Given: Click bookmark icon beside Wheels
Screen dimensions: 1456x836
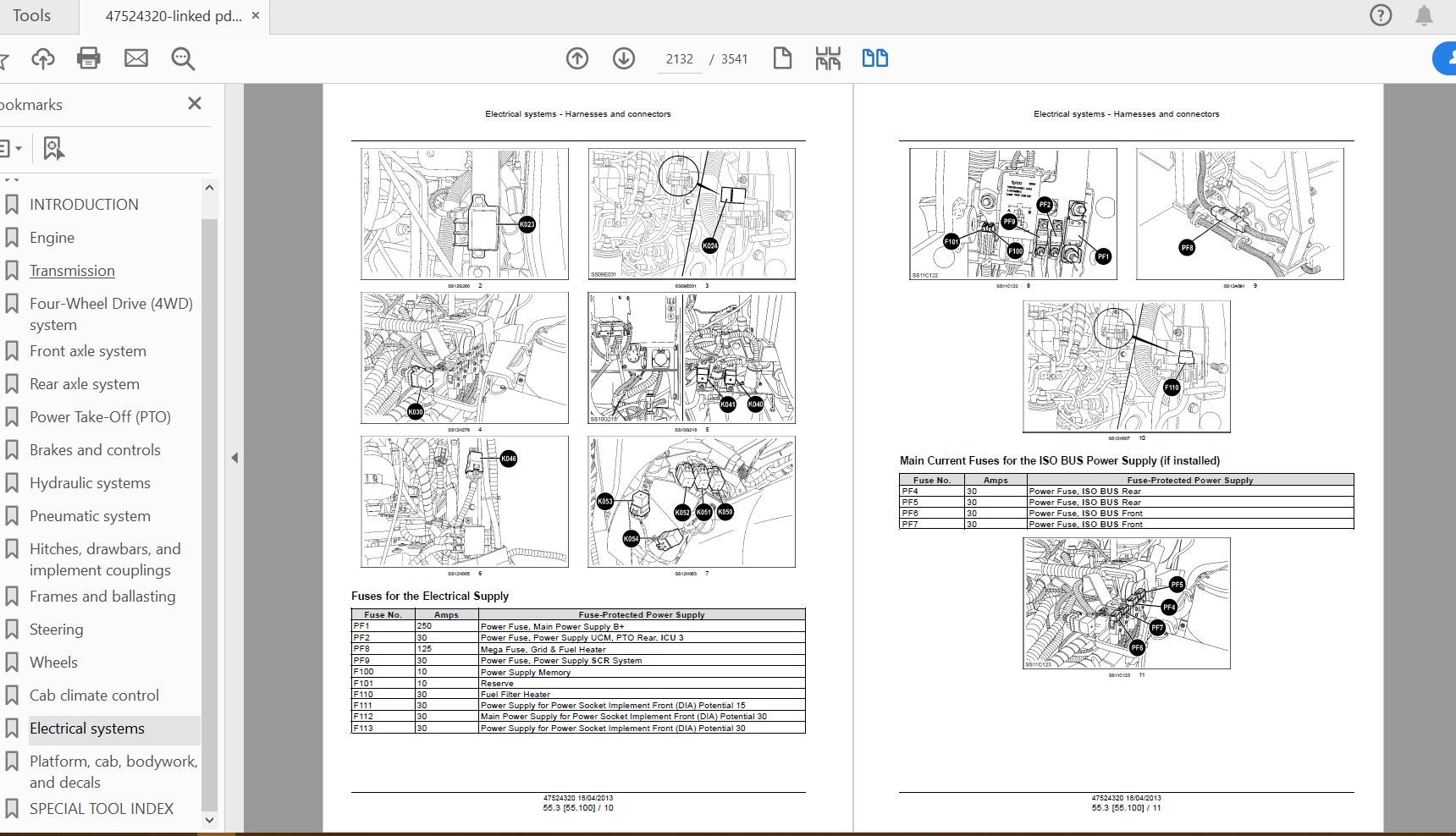Looking at the screenshot, I should pos(12,663).
